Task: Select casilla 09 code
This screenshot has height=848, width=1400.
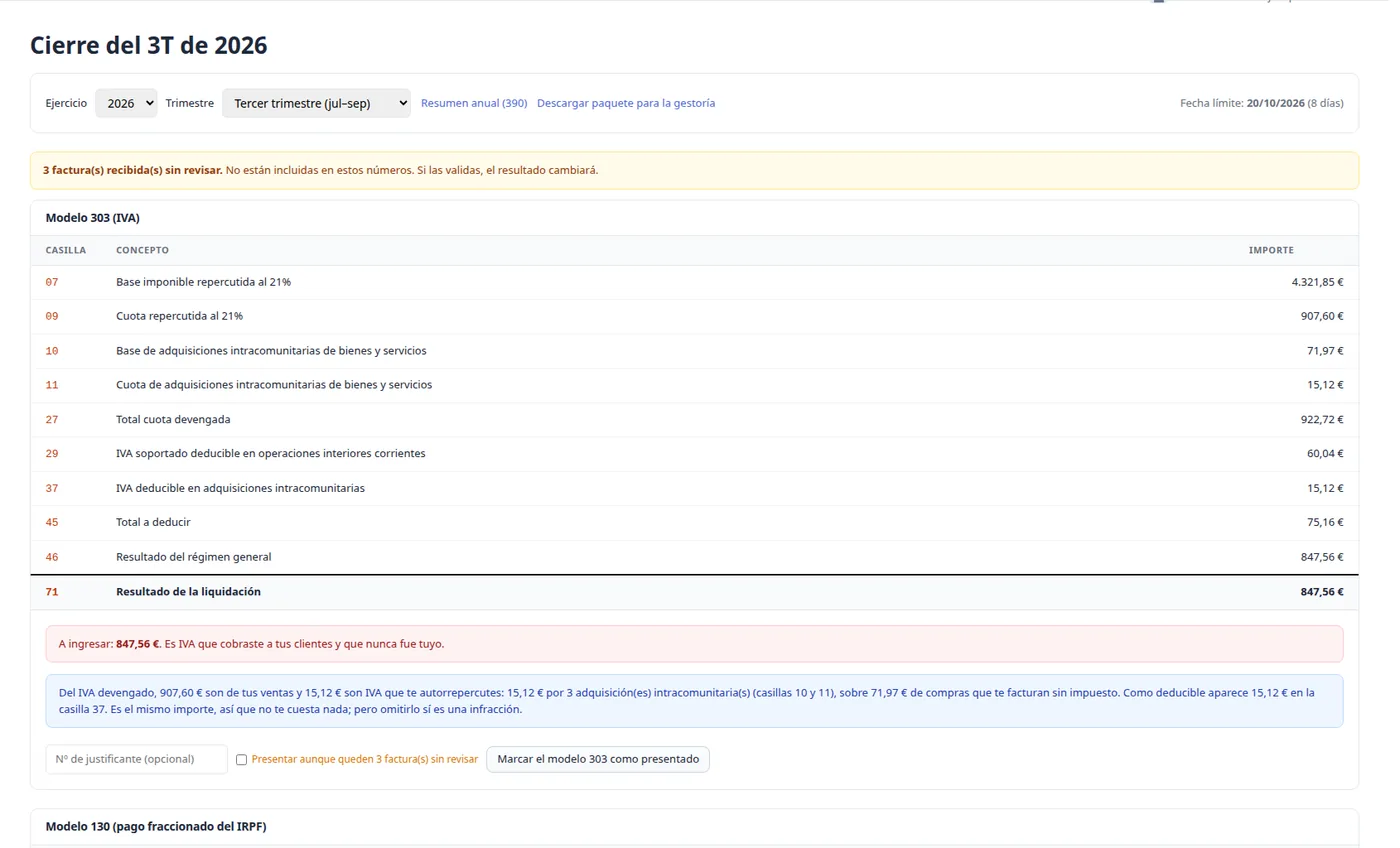Action: 52,316
